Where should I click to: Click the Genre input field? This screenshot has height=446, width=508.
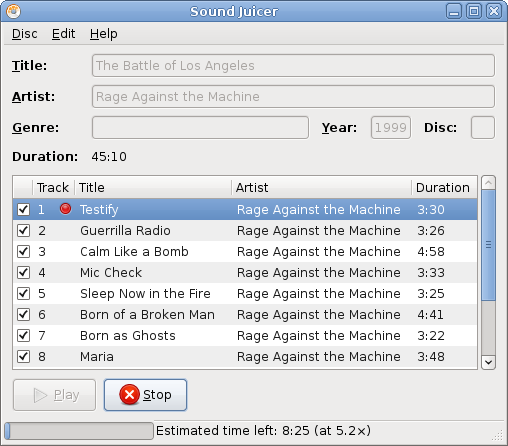pos(200,128)
